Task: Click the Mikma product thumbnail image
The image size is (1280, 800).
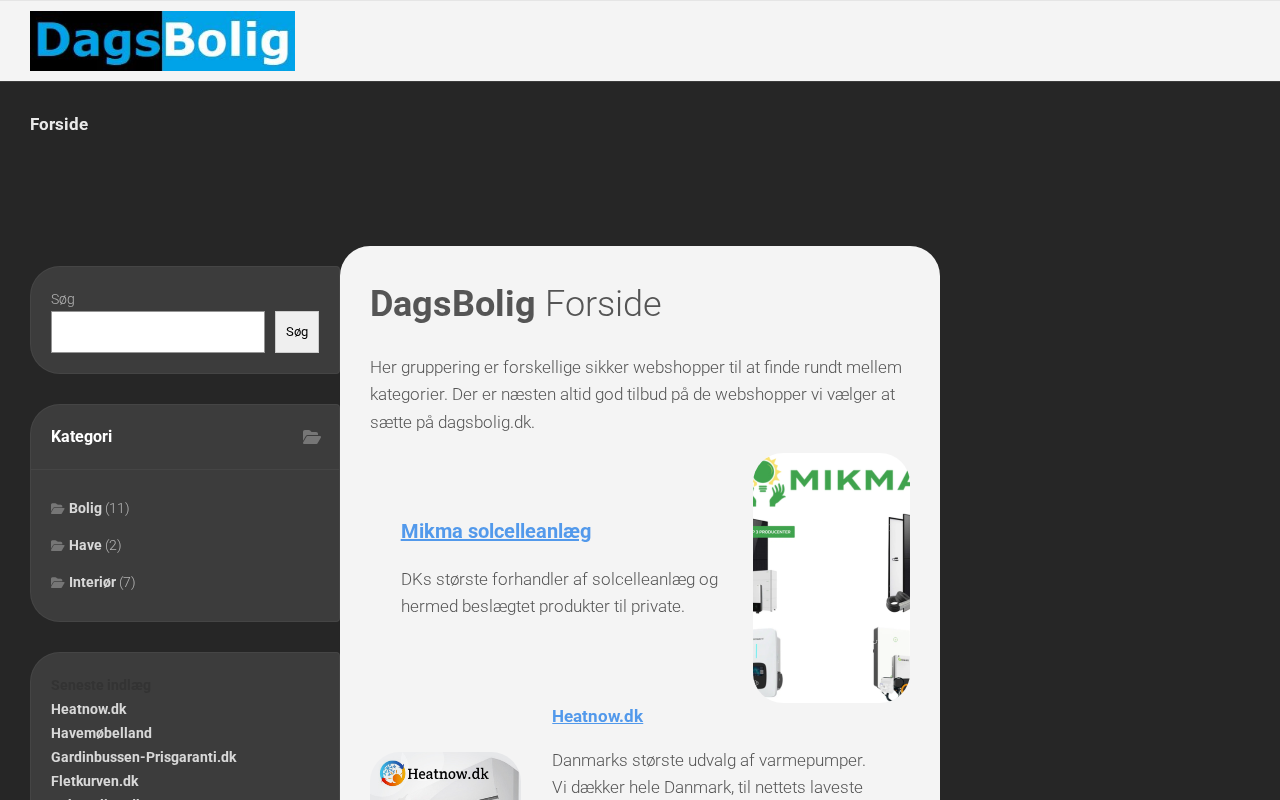Action: 831,578
